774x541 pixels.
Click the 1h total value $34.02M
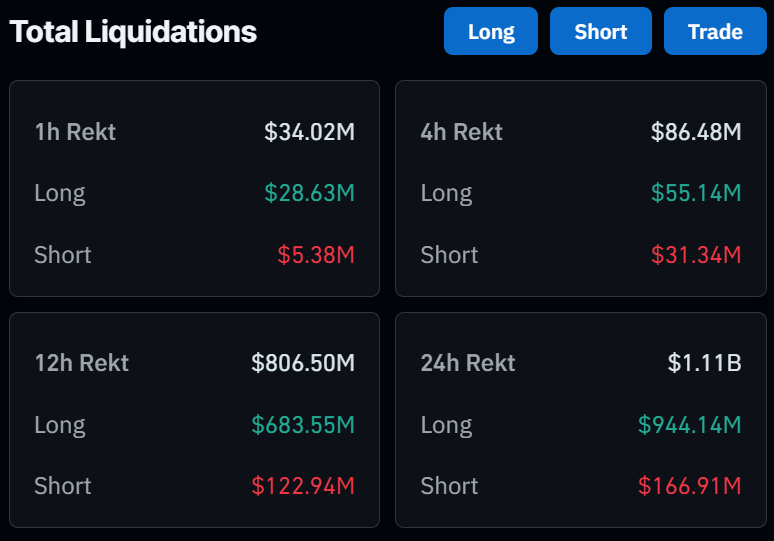pos(310,132)
